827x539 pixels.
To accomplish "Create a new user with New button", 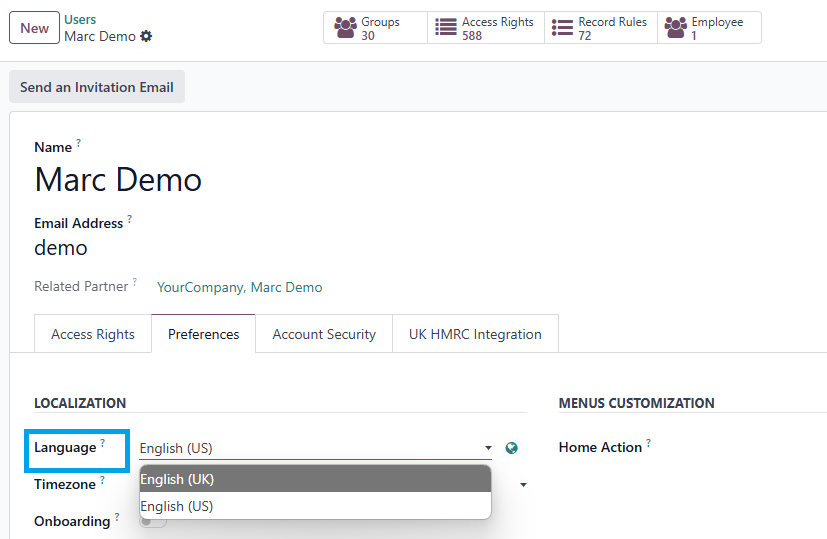I will tap(34, 28).
